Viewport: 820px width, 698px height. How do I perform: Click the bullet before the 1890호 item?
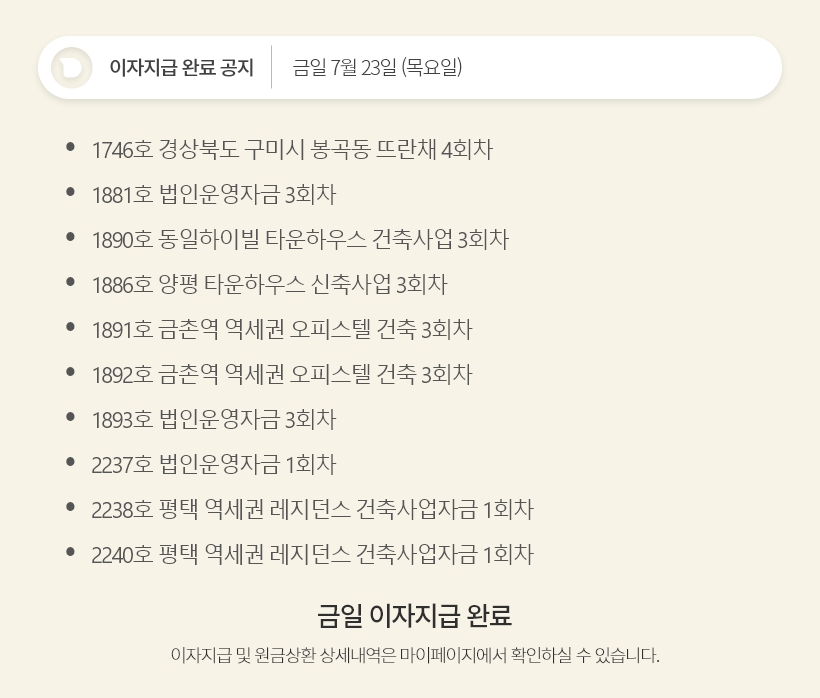(70, 237)
